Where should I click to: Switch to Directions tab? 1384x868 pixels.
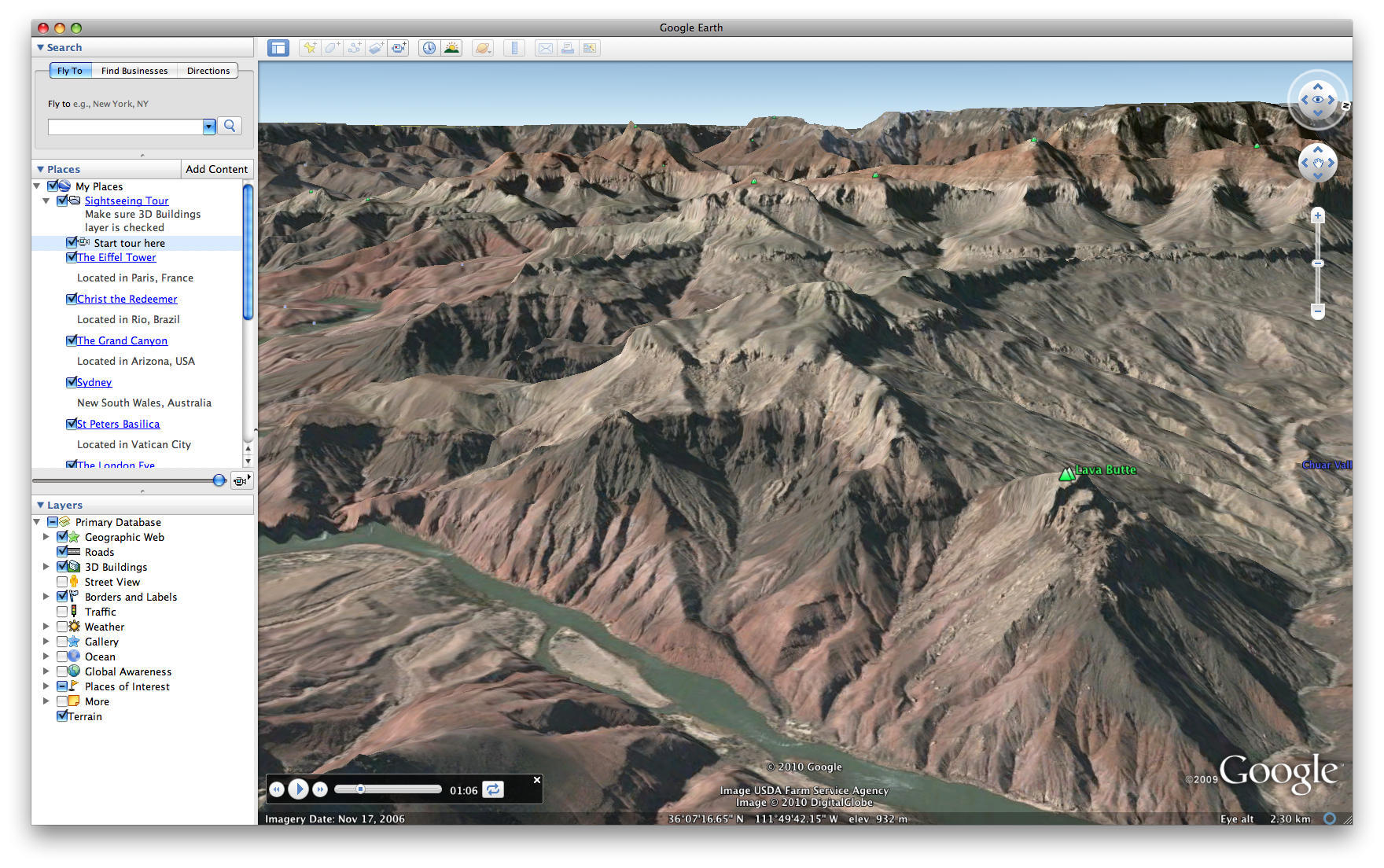[x=208, y=71]
